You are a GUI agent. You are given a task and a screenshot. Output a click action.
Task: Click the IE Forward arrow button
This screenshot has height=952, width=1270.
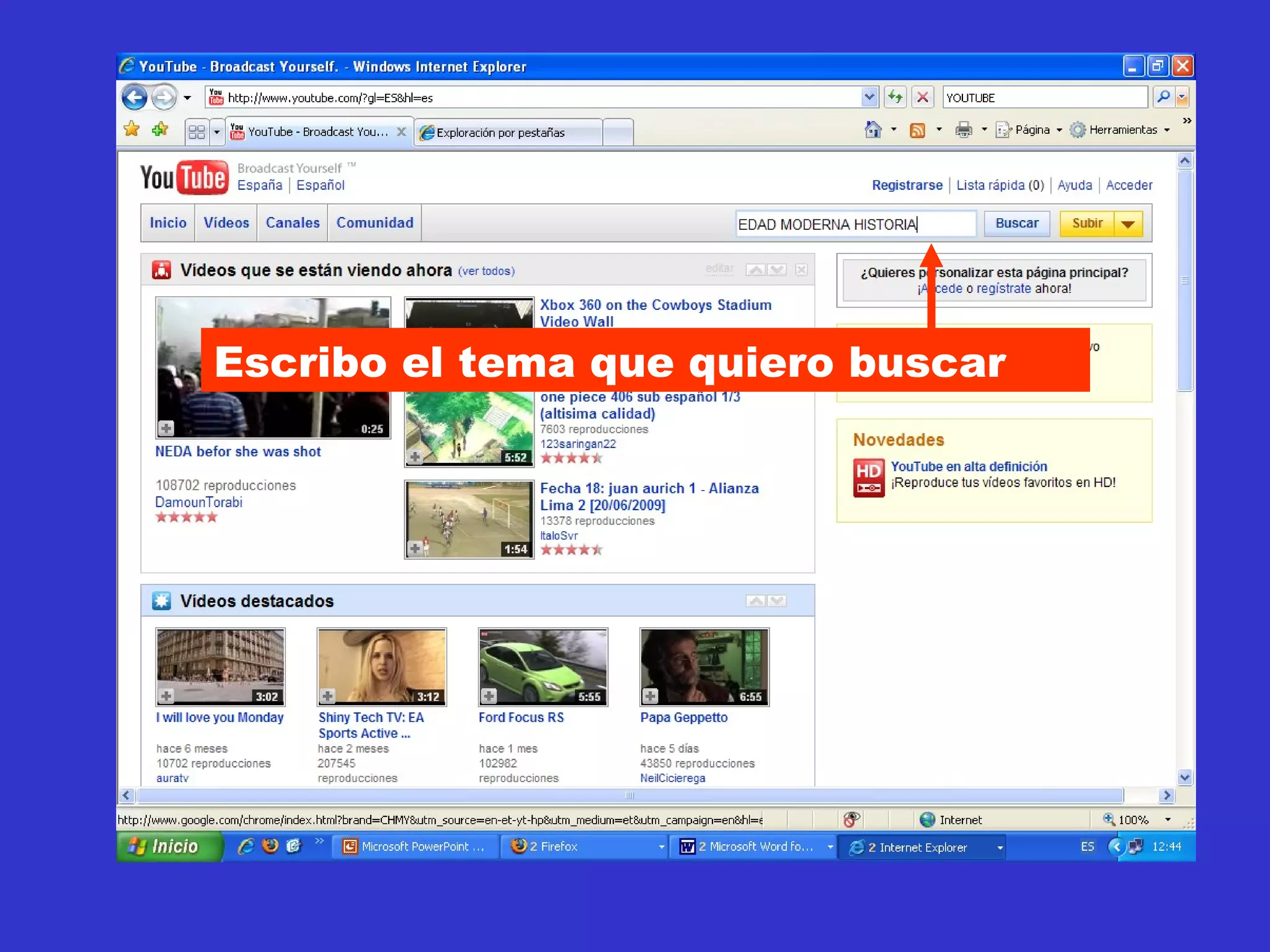[164, 97]
